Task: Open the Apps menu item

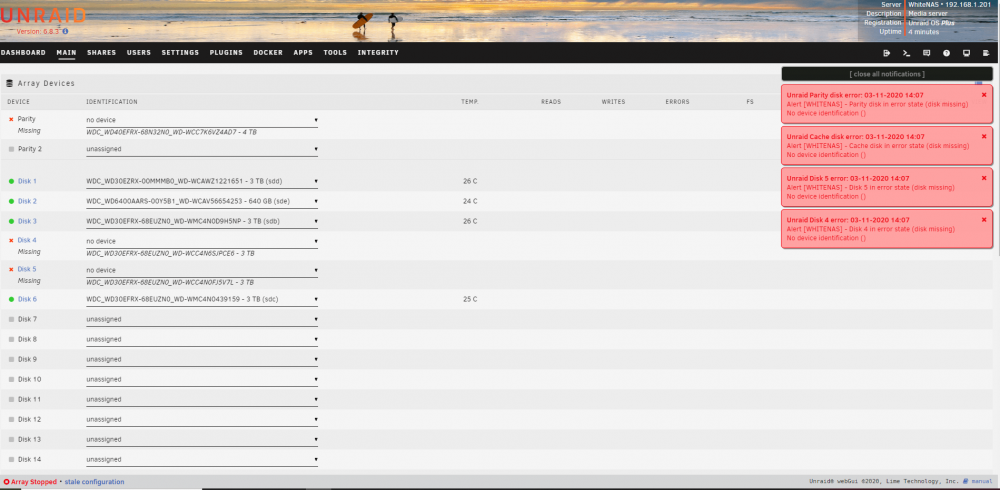Action: 303,53
